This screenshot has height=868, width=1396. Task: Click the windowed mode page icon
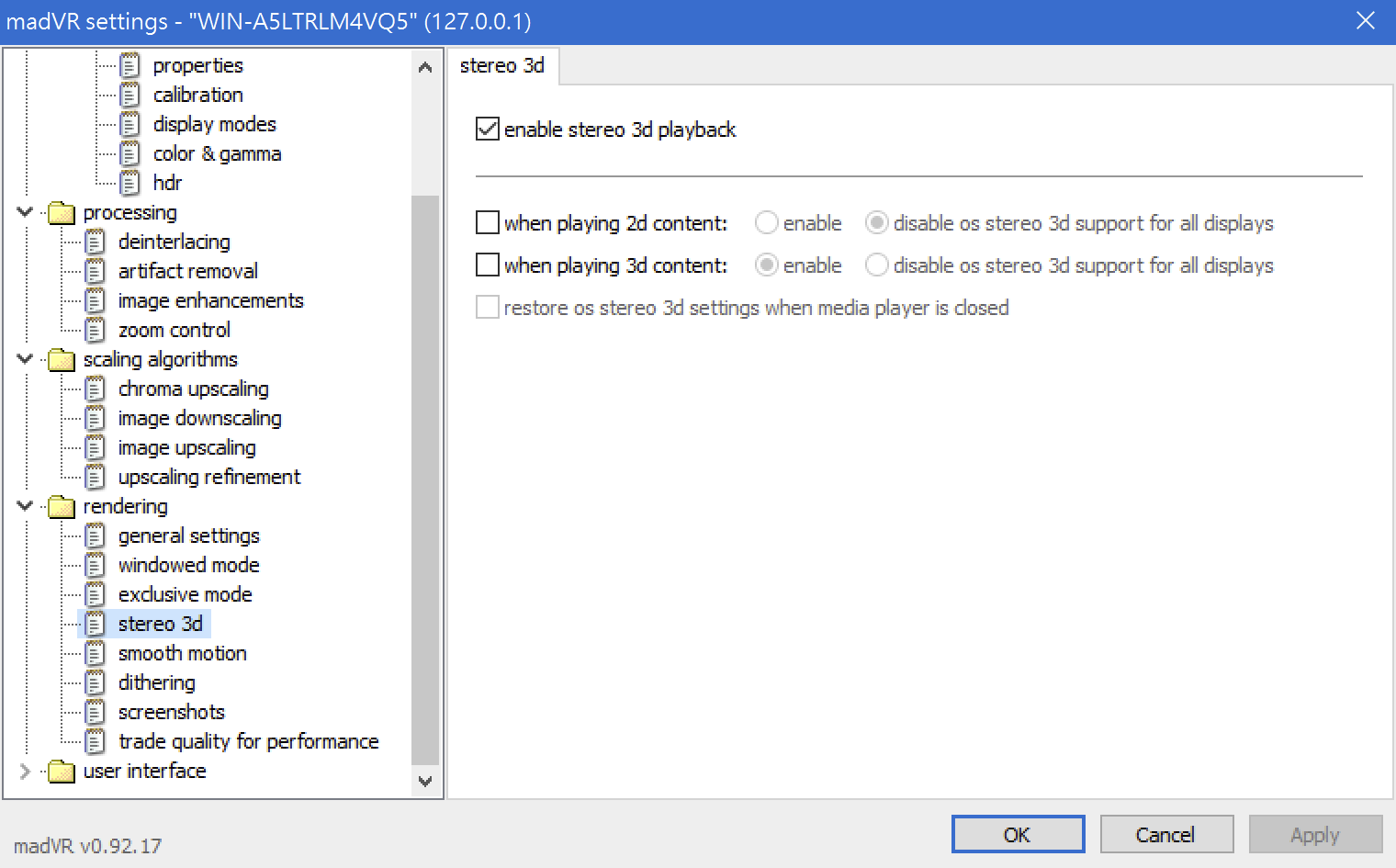tap(96, 565)
